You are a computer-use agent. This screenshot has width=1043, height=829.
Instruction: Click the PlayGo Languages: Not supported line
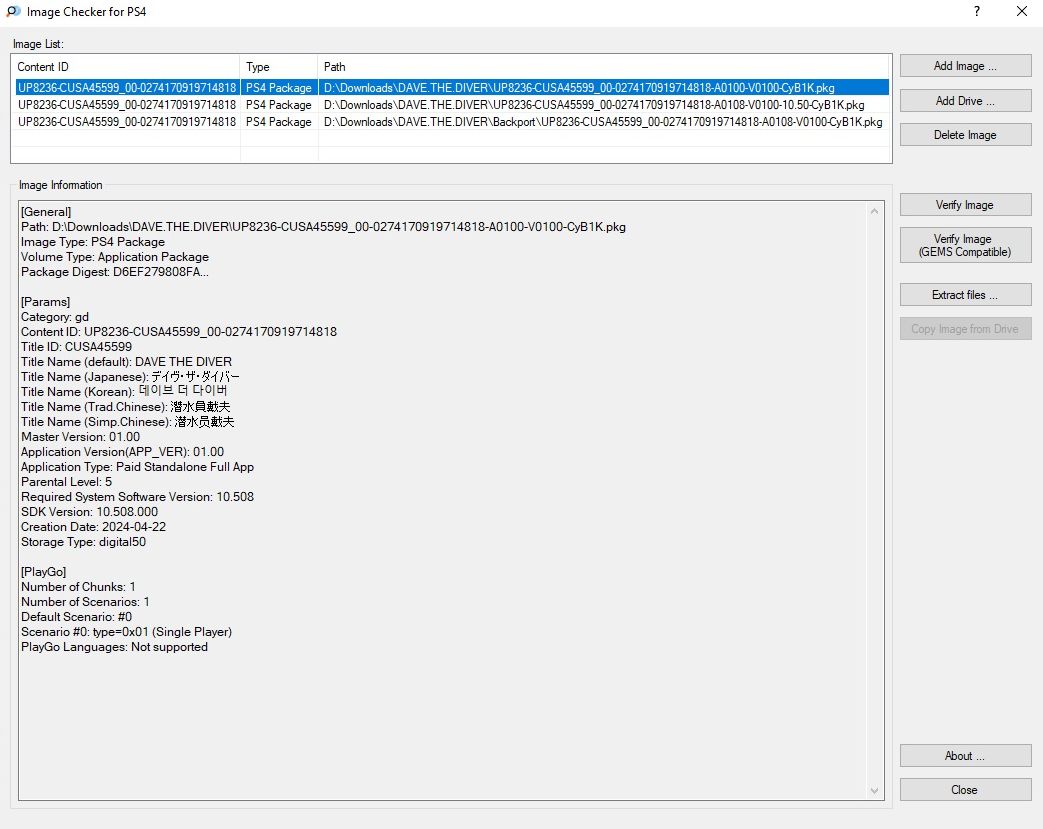click(x=114, y=647)
